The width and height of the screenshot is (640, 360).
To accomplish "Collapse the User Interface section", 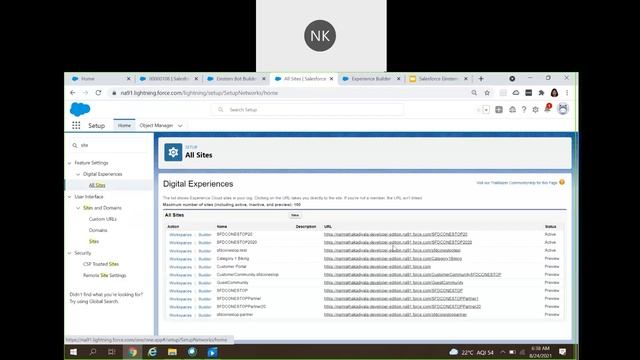I will pyautogui.click(x=69, y=197).
